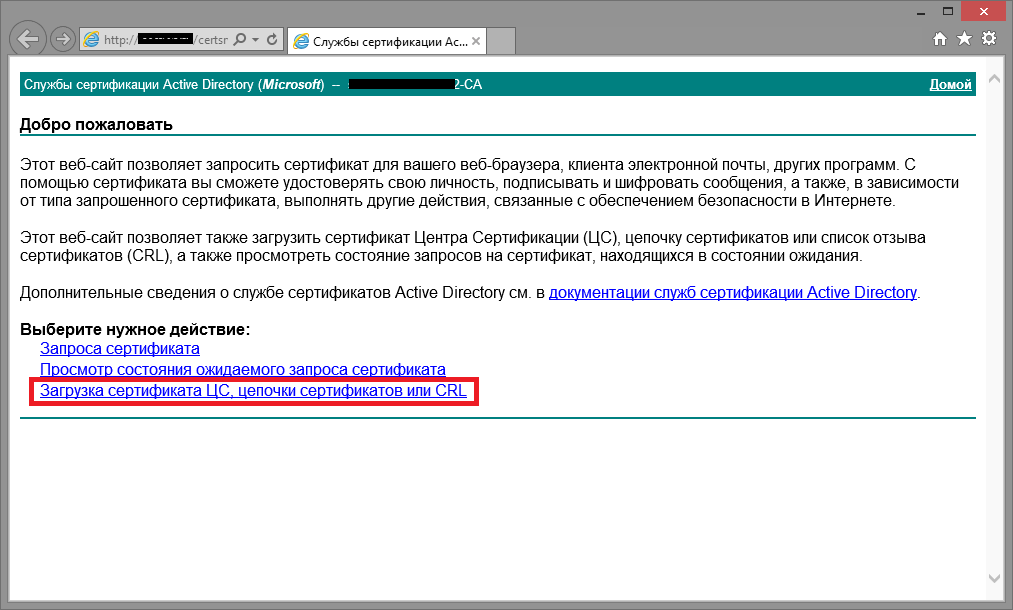Click the search magnifier in address bar

pos(240,39)
